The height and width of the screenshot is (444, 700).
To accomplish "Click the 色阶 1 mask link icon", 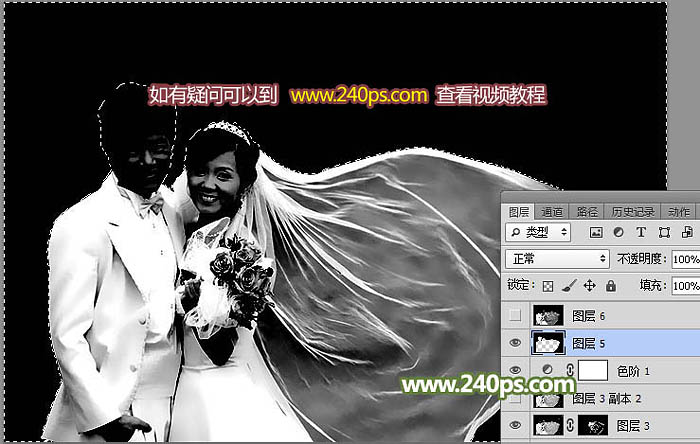I will [x=570, y=370].
